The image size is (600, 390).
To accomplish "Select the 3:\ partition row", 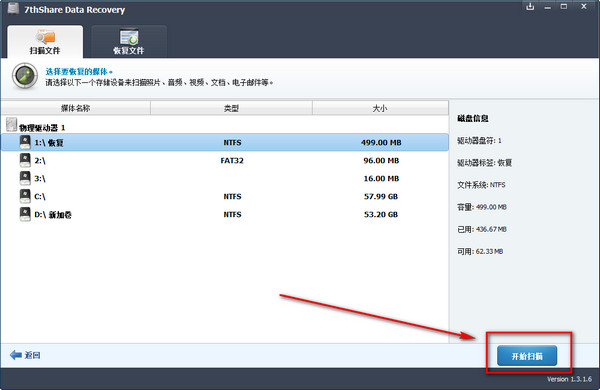I will pos(225,178).
